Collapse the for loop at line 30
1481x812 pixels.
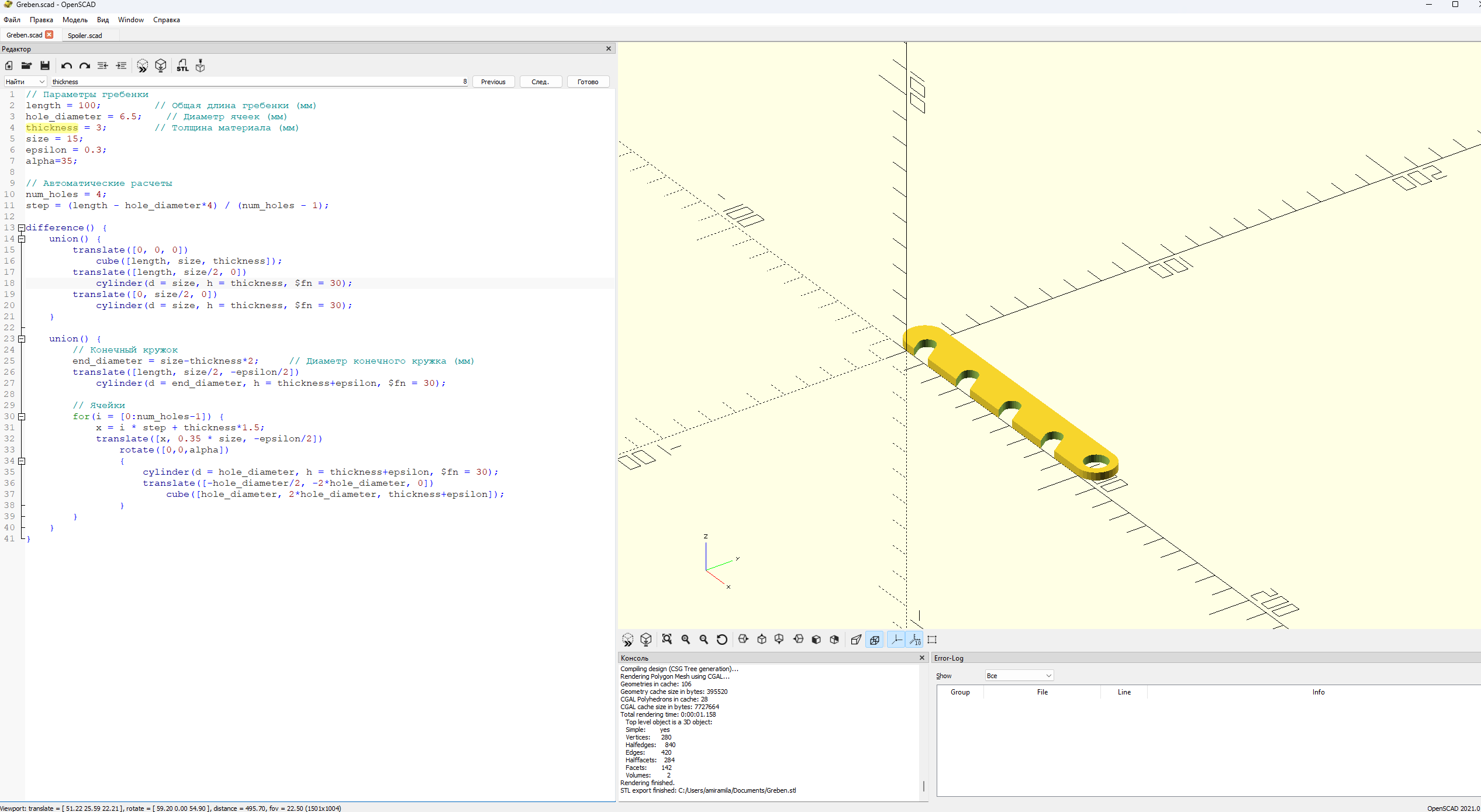[22, 417]
